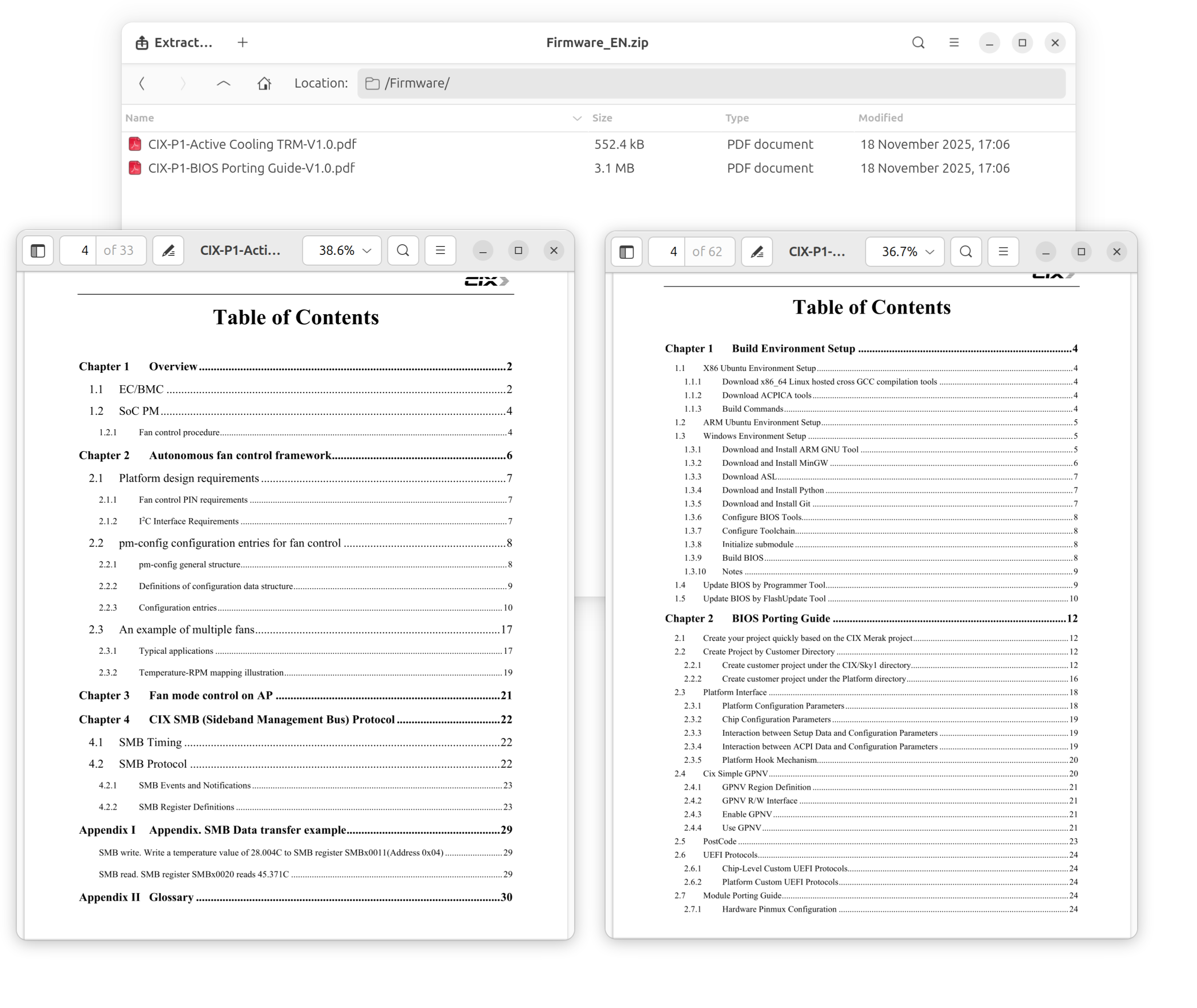Go to home location icon

[264, 83]
